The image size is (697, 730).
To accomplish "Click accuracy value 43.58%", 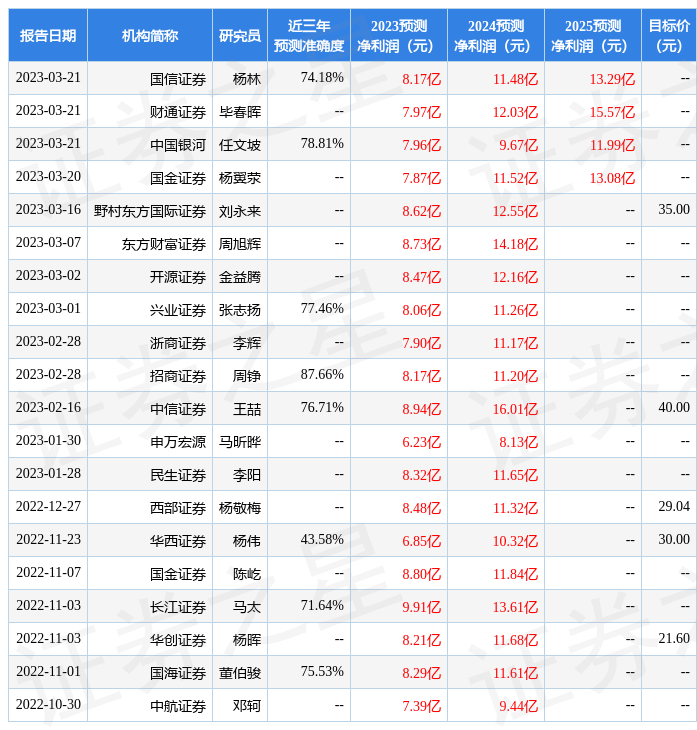I will coord(322,539).
